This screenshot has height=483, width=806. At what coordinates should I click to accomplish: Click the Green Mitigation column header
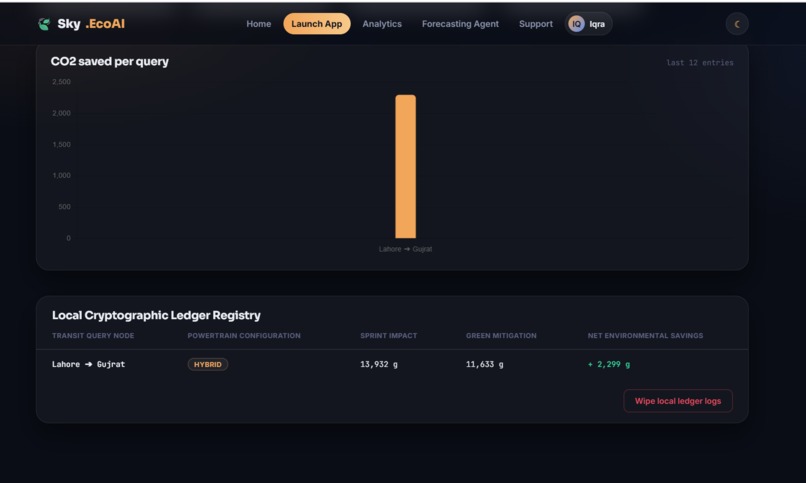click(501, 336)
